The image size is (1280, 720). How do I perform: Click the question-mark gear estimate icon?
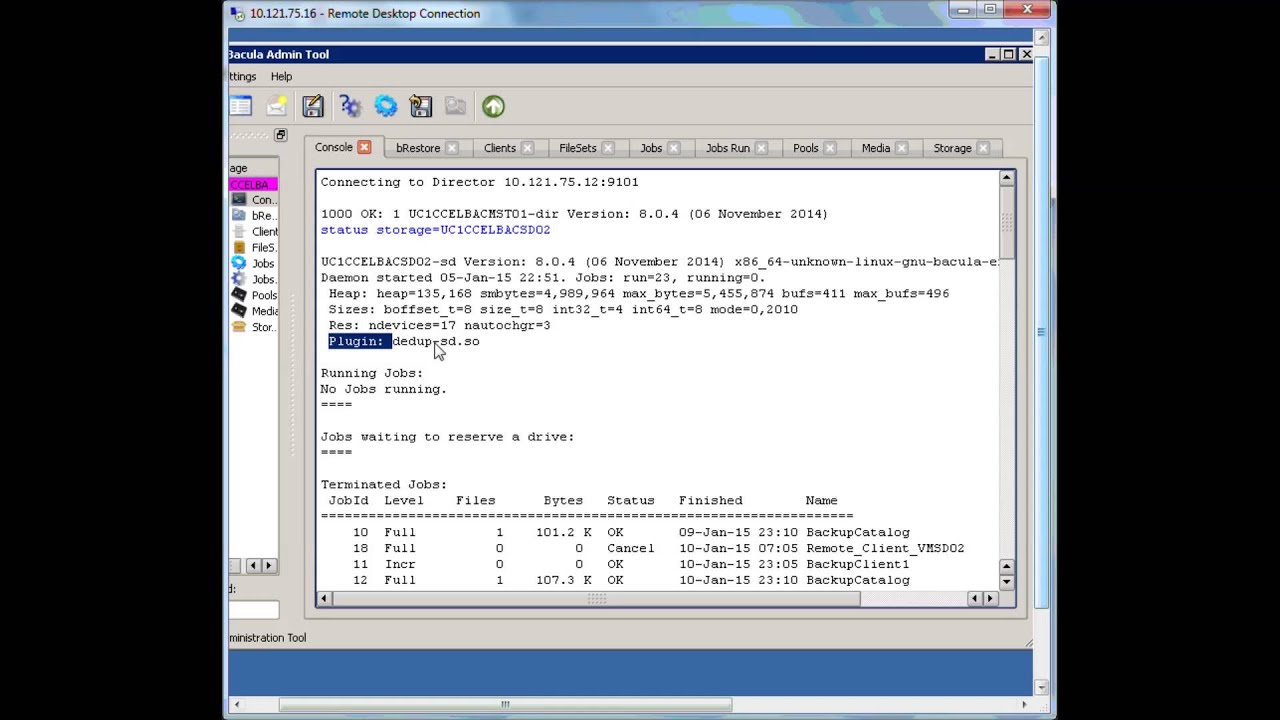click(x=349, y=106)
